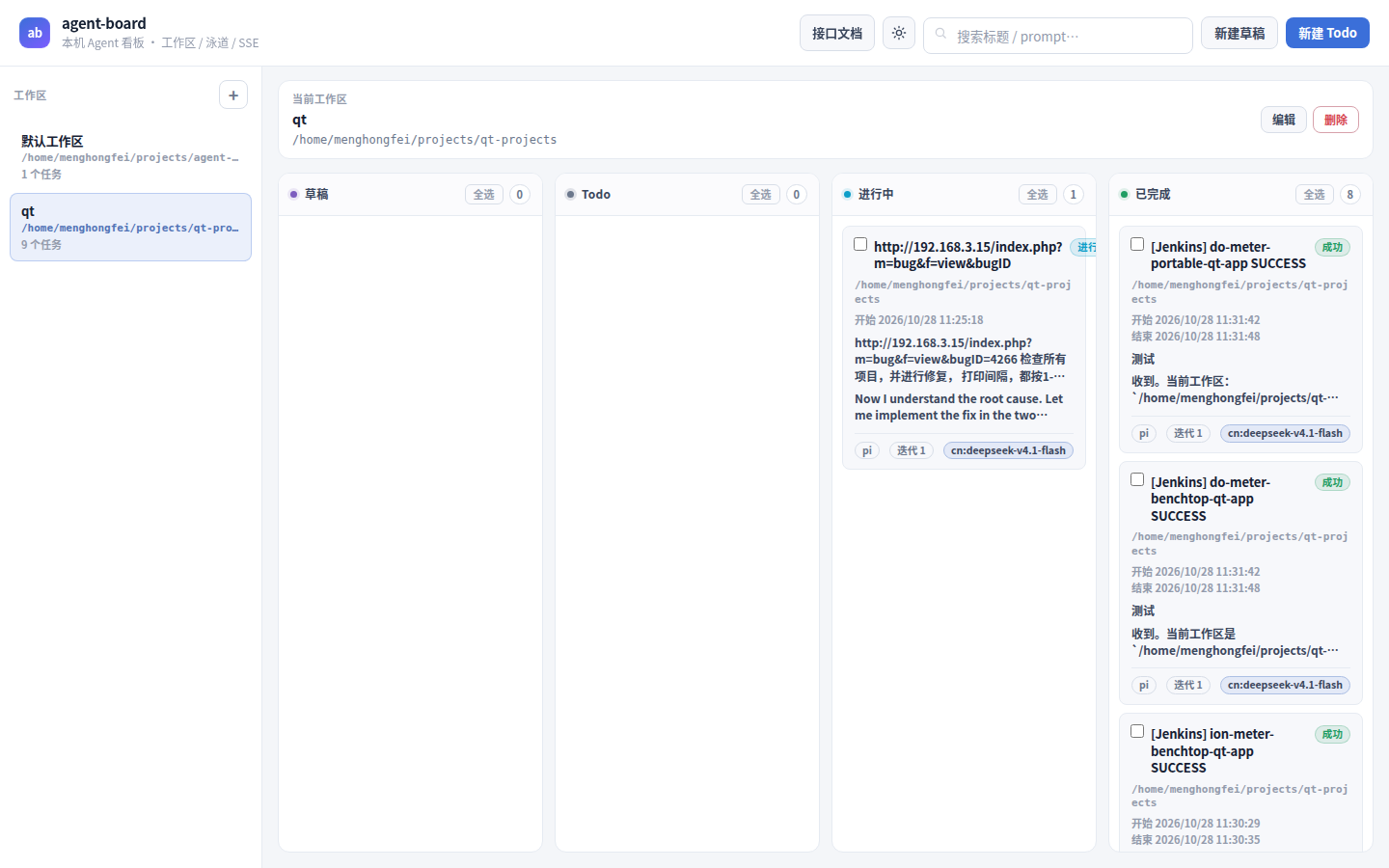
Task: Select the 默认工作区 workspace
Action: tap(130, 156)
